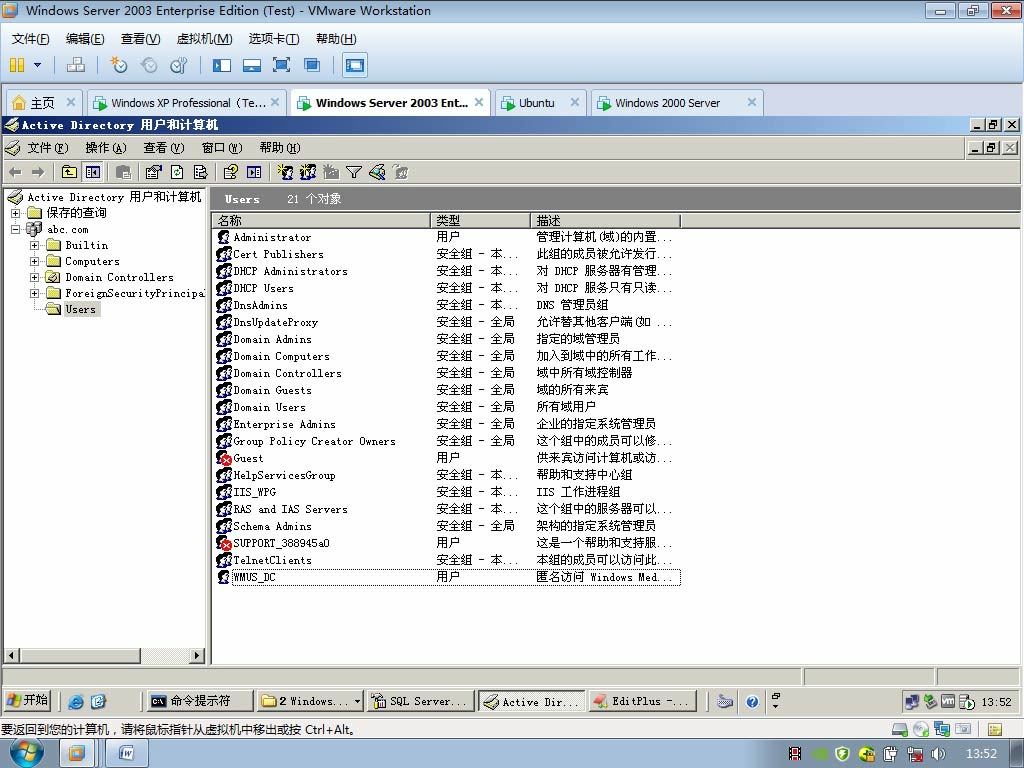Expand the 保存的查询 tree node

[x=16, y=213]
